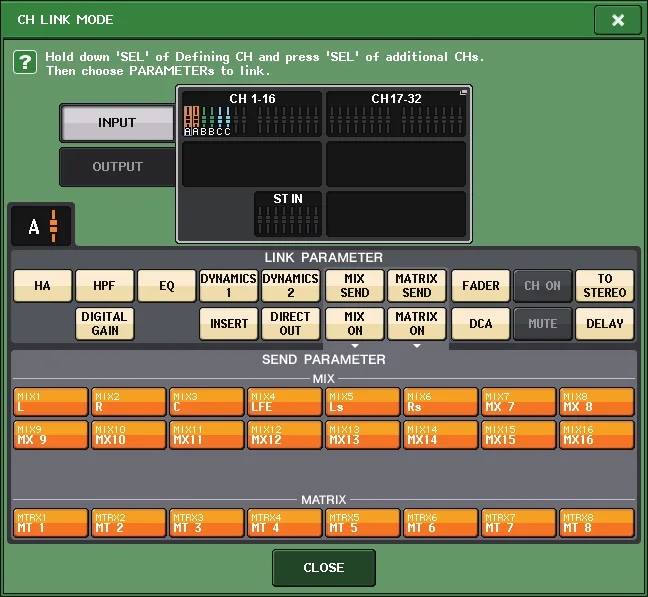Toggle the DELAY link parameter

pos(605,324)
